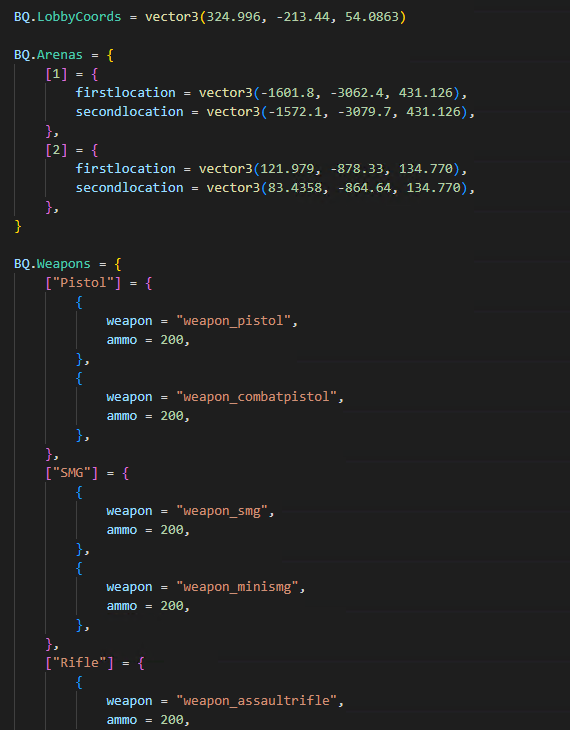Click secondlocation in arena 2
Image resolution: width=570 pixels, height=730 pixels.
pos(129,188)
